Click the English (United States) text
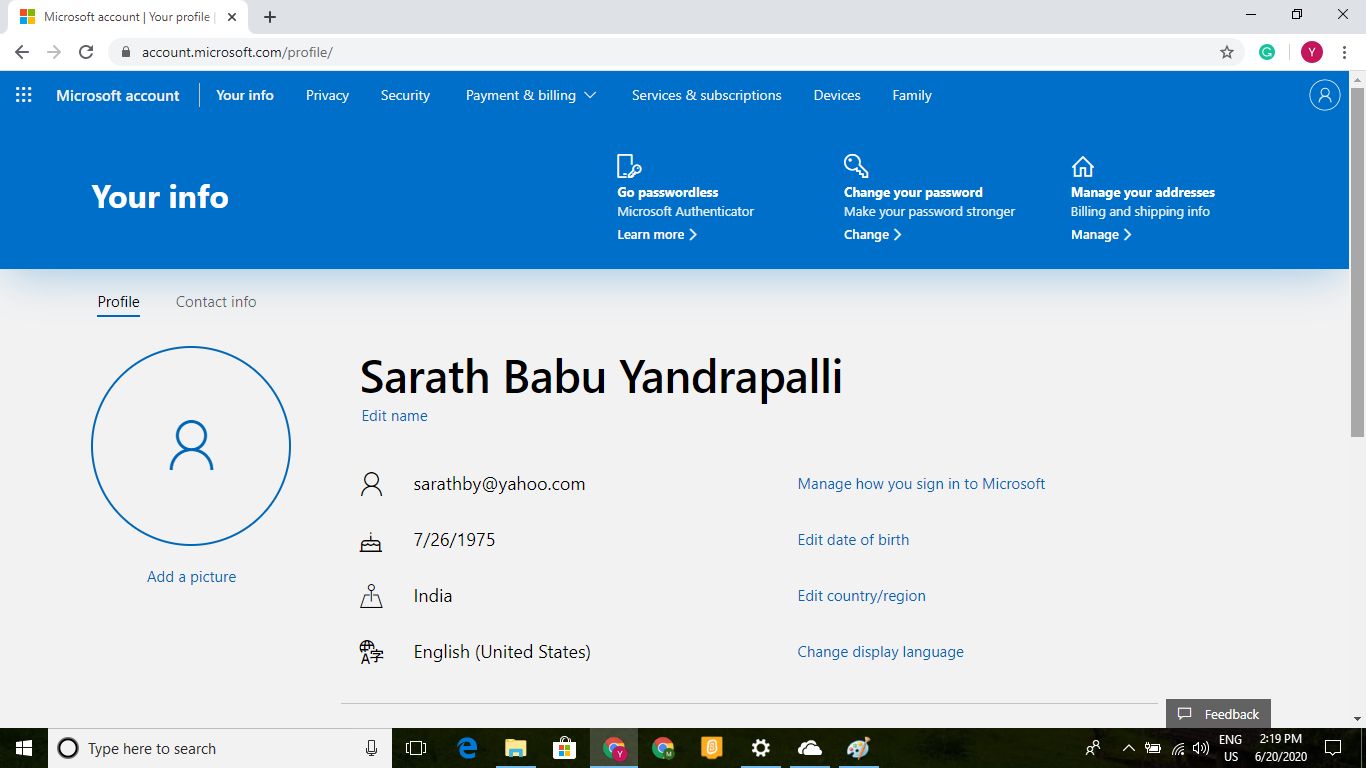 tap(502, 652)
